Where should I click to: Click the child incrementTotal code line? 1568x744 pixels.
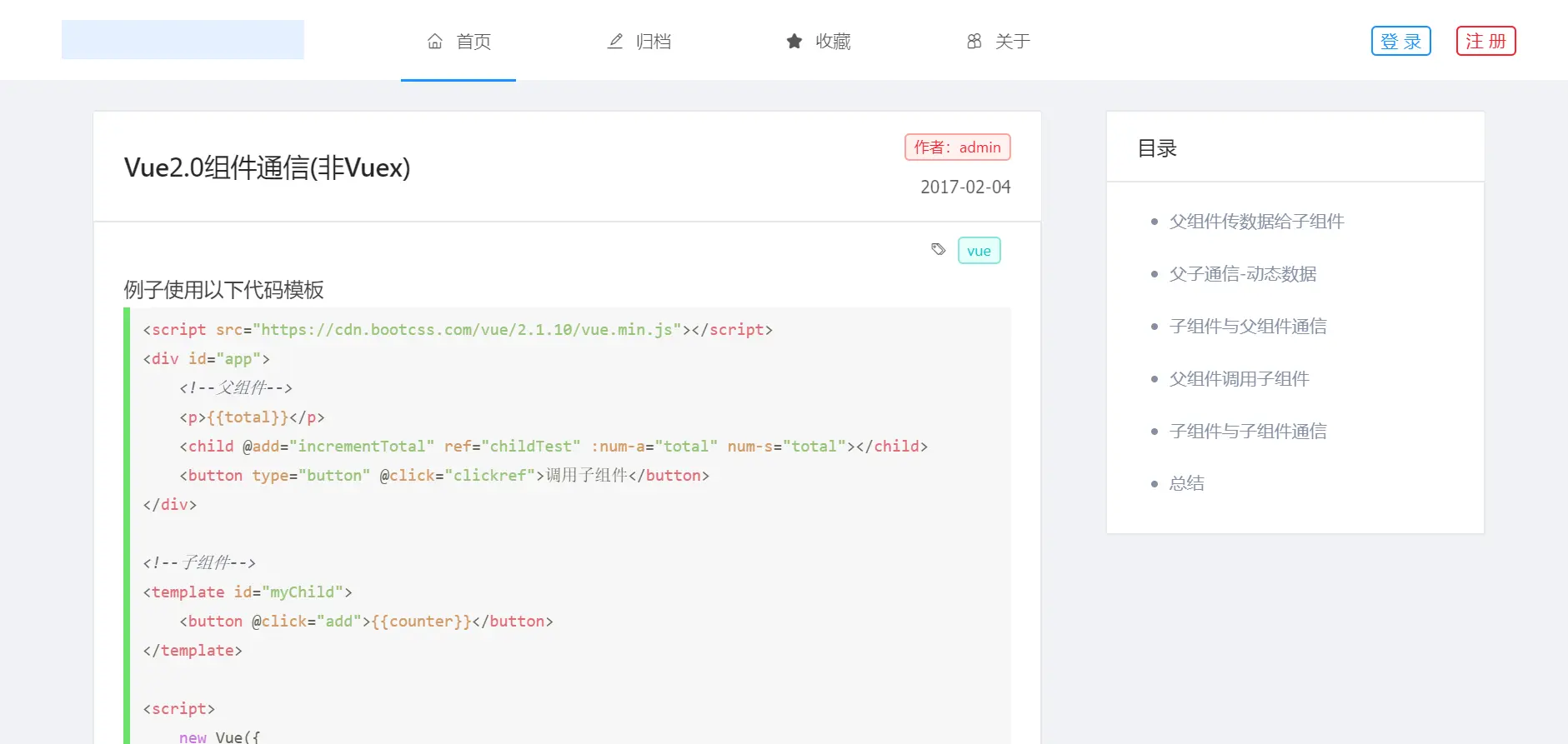554,447
